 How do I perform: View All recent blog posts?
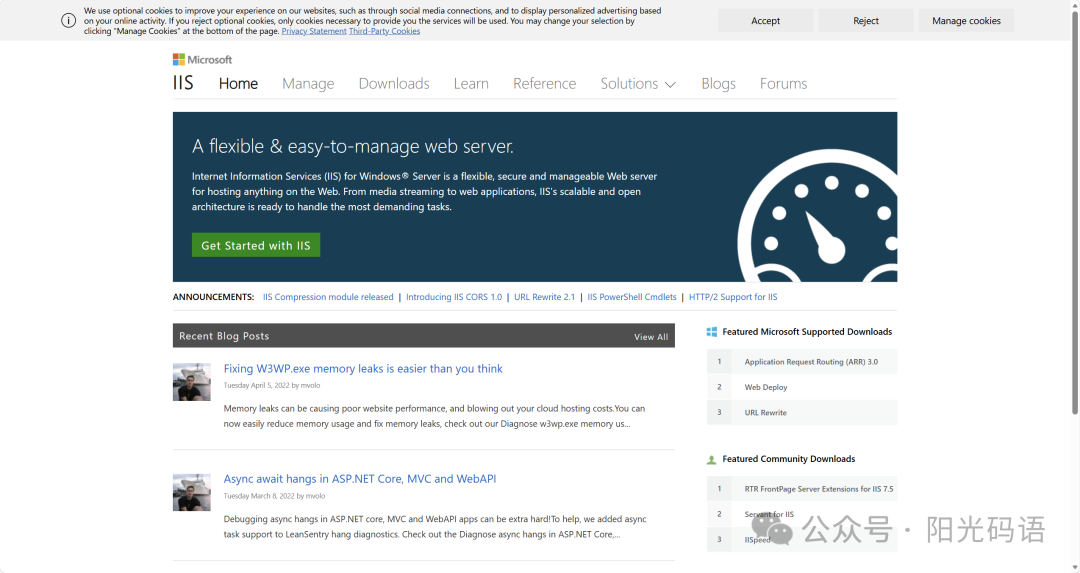[x=651, y=337]
